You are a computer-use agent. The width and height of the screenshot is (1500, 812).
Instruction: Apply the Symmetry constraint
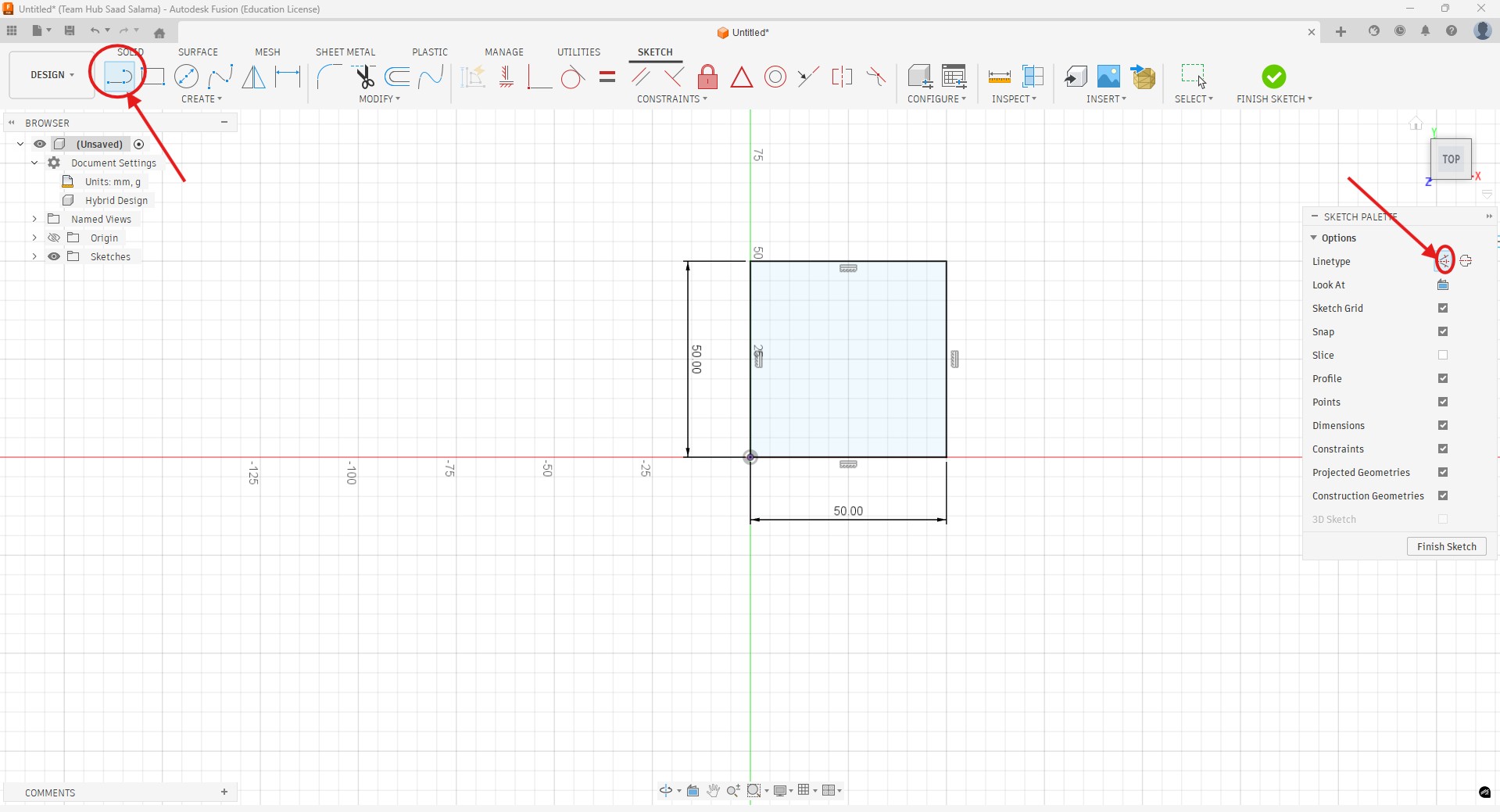842,76
